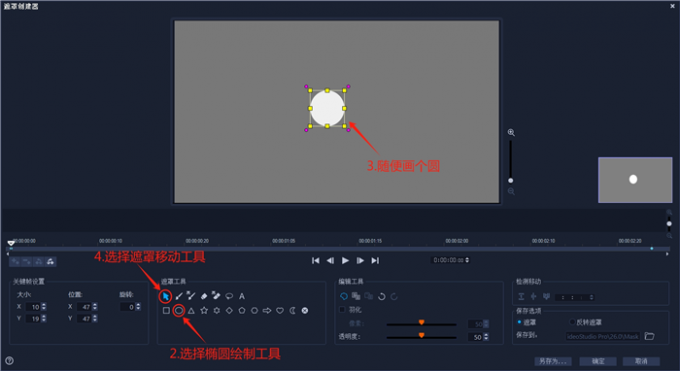
Task: Click the transparency value field showing 50
Action: [x=475, y=337]
